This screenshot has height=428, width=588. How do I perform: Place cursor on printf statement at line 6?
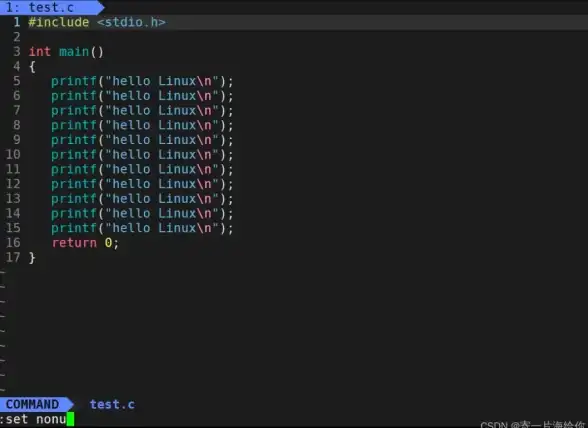click(x=142, y=96)
